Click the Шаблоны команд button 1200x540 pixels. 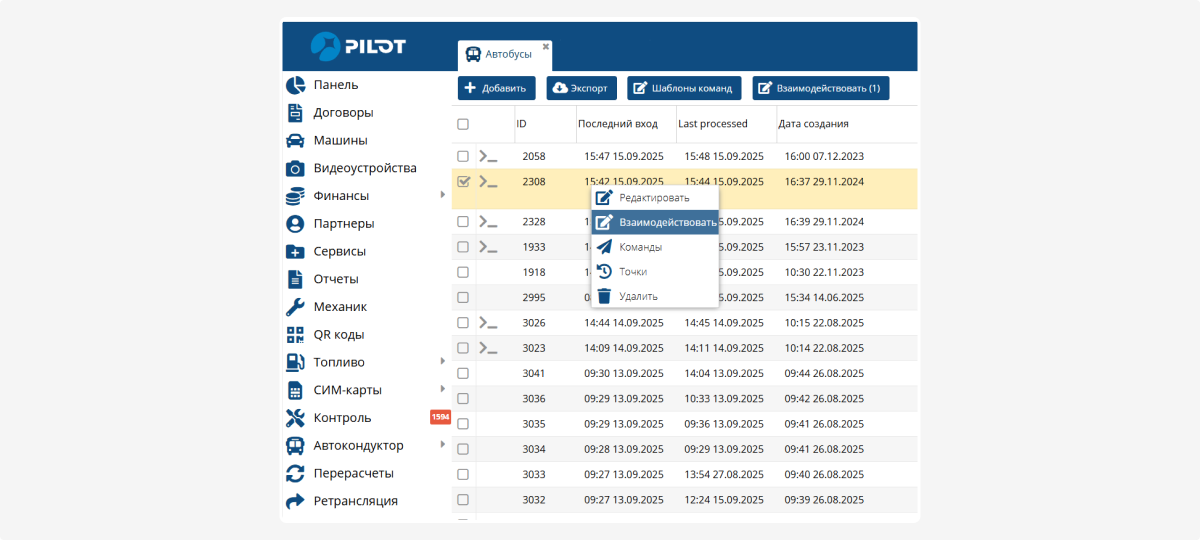(684, 88)
